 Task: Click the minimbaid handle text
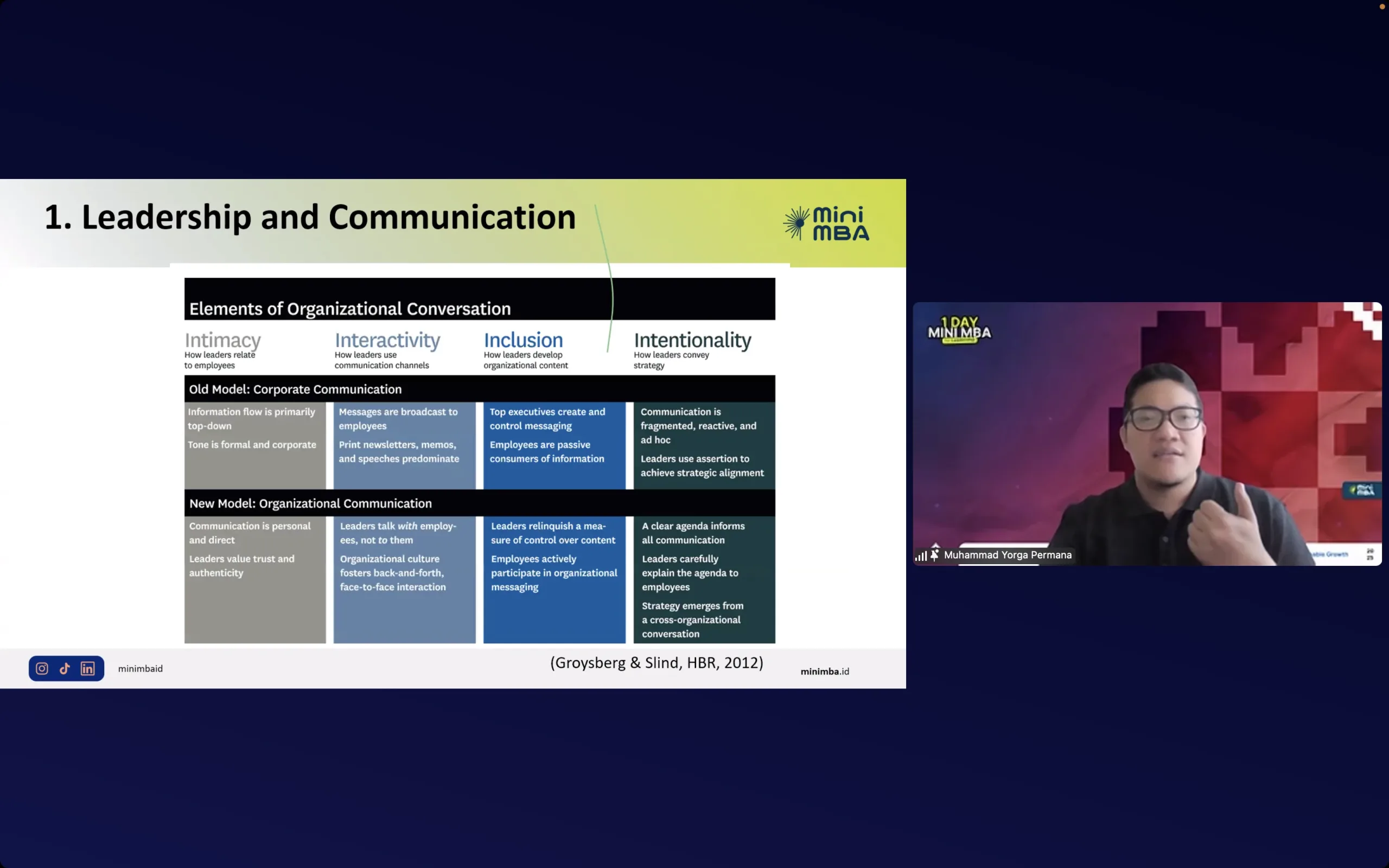point(140,668)
